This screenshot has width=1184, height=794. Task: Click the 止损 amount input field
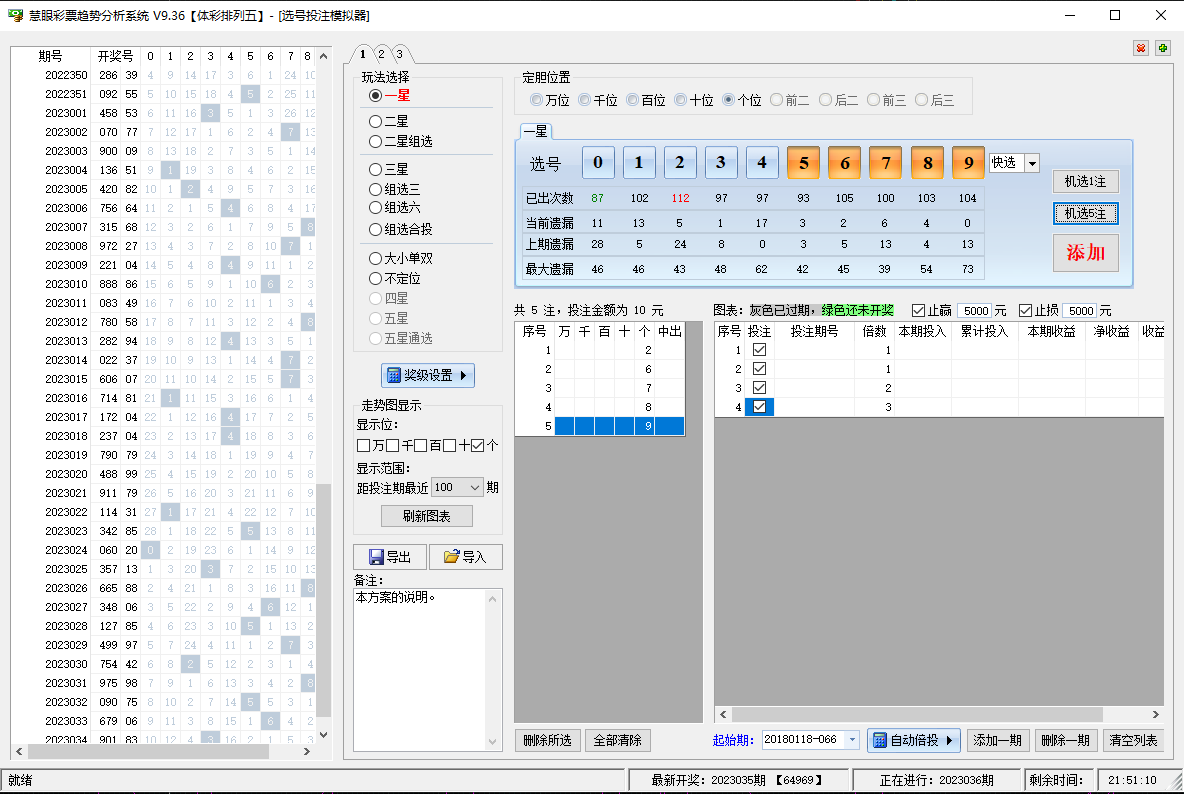[x=1081, y=311]
